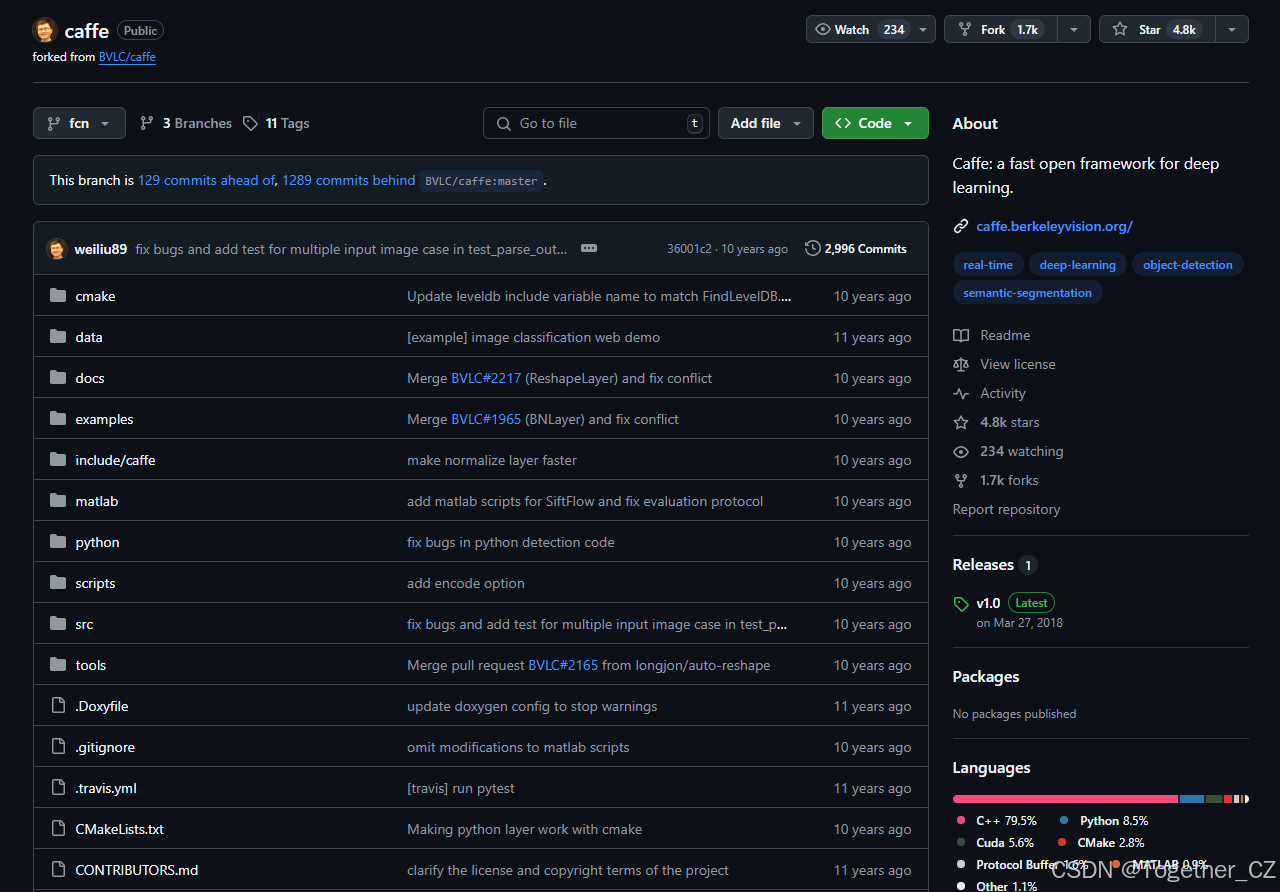Image resolution: width=1280 pixels, height=892 pixels.
Task: Click the .gitignore file icon
Action: point(58,747)
